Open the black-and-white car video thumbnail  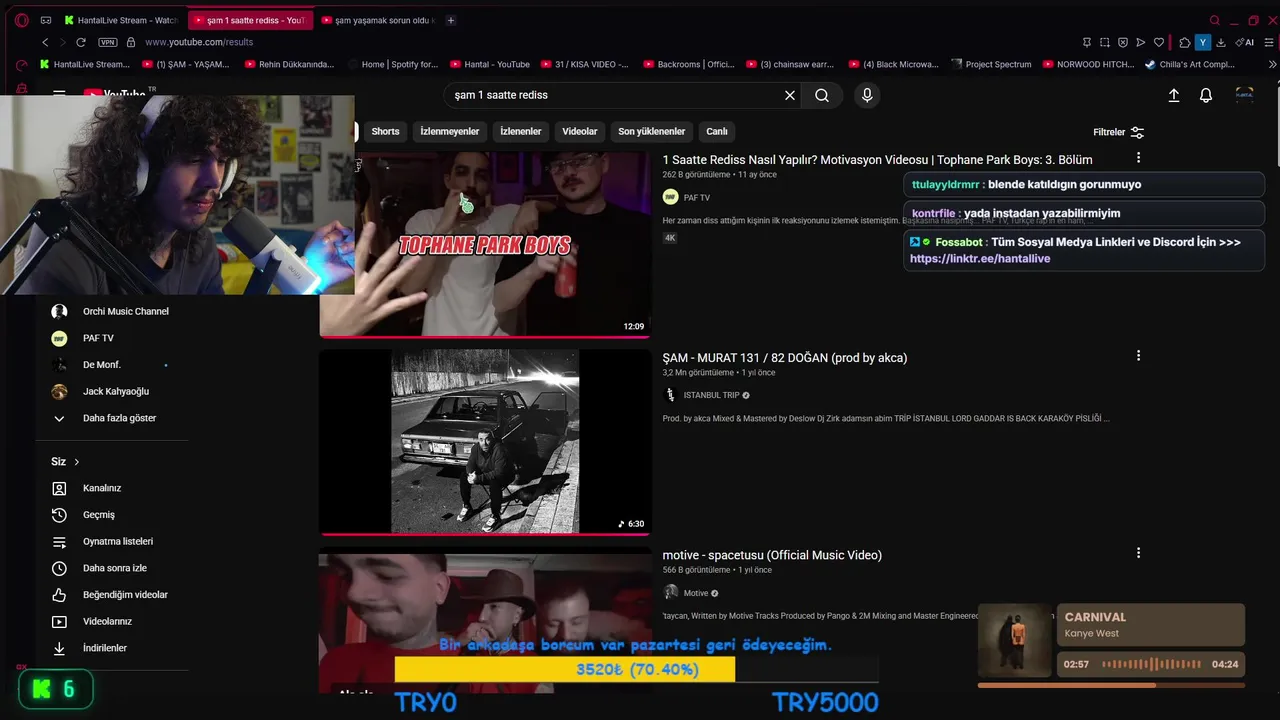pyautogui.click(x=485, y=441)
